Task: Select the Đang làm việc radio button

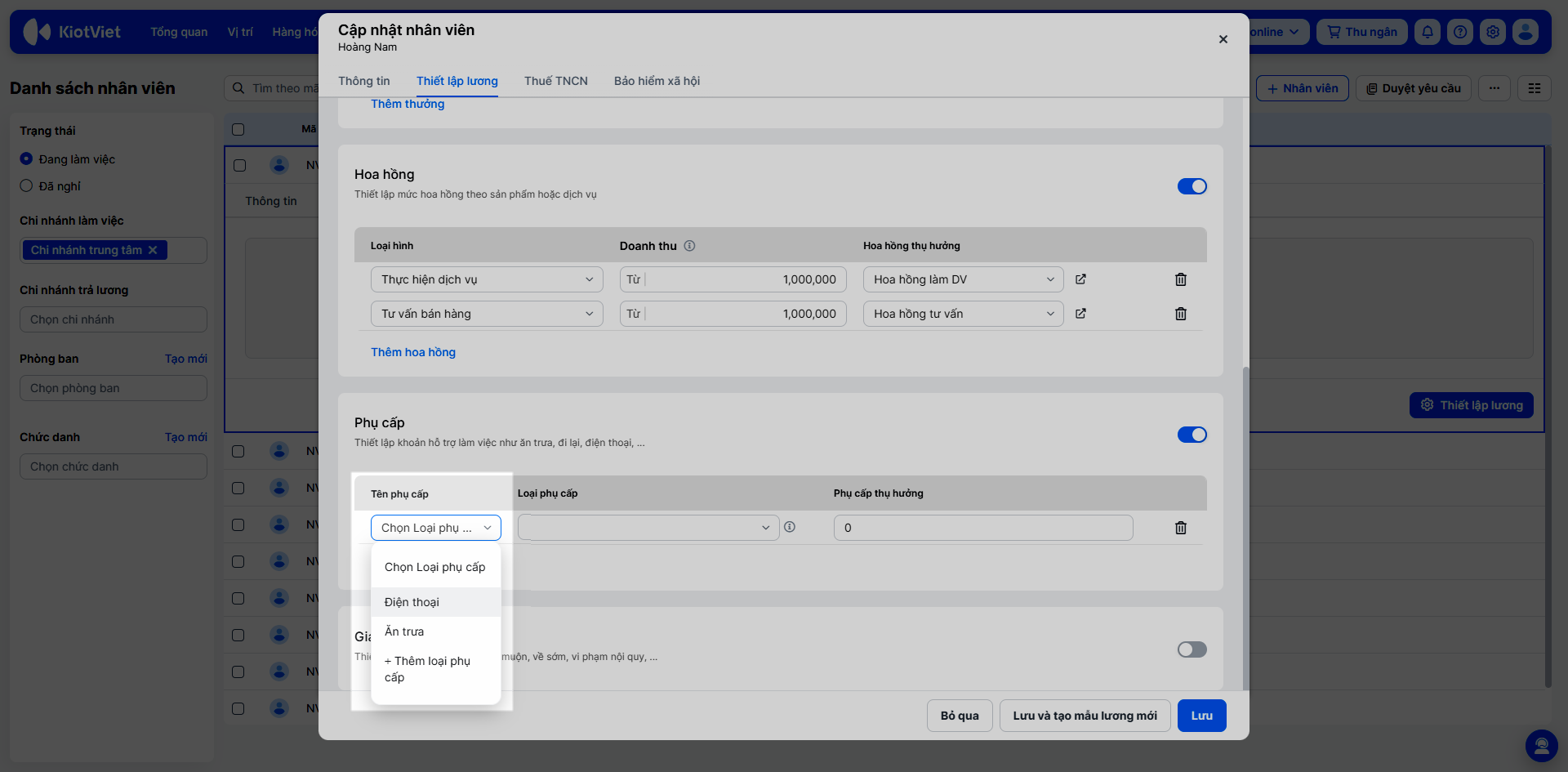Action: (x=26, y=159)
